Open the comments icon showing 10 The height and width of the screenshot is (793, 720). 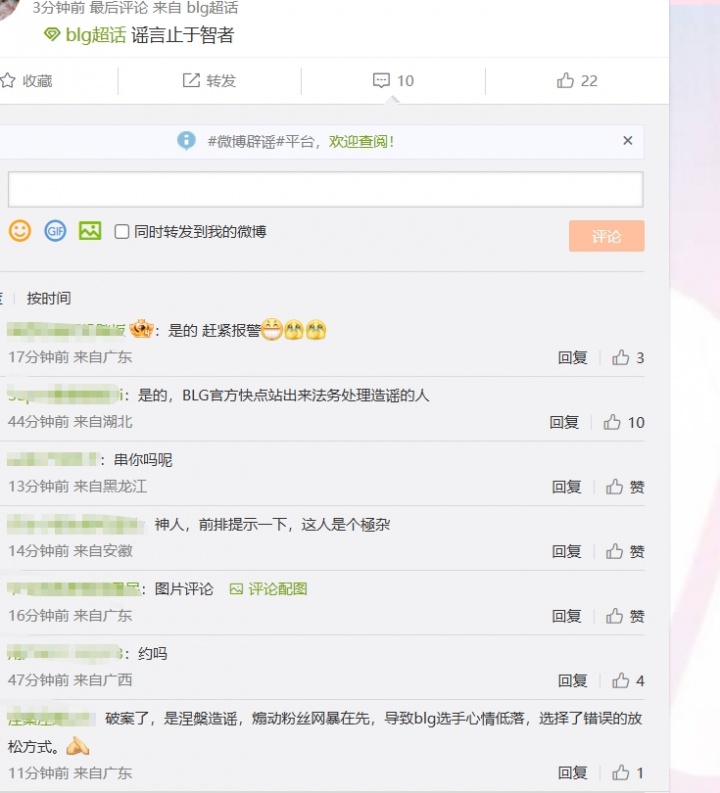click(x=381, y=81)
